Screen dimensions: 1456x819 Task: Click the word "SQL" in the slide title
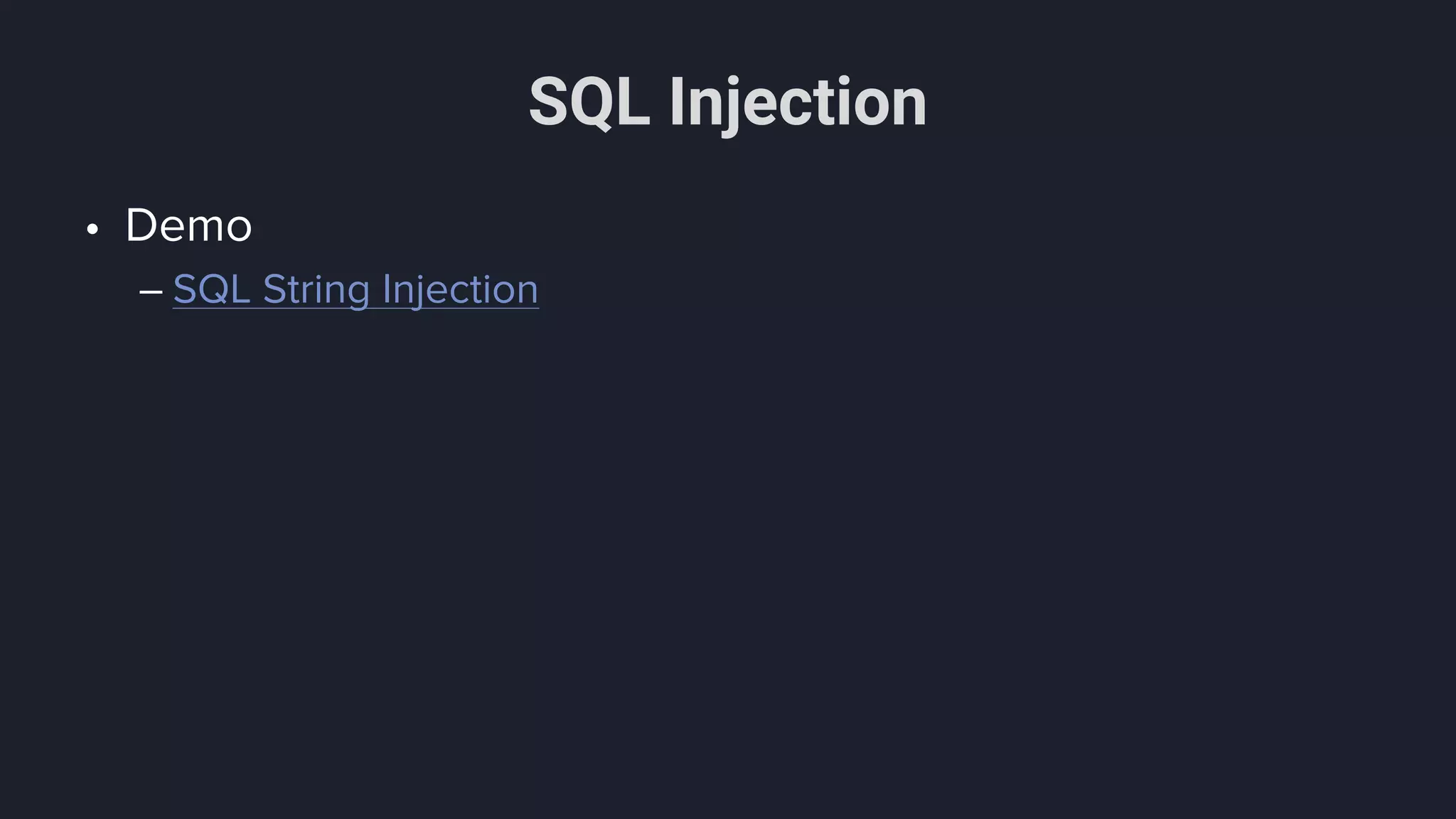pos(589,102)
